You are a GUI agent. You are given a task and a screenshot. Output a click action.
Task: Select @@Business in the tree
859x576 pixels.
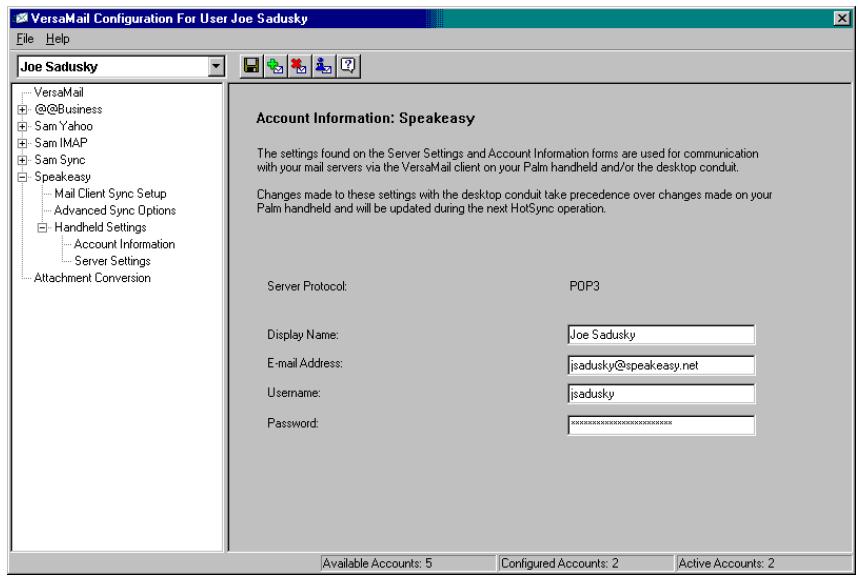[x=68, y=109]
